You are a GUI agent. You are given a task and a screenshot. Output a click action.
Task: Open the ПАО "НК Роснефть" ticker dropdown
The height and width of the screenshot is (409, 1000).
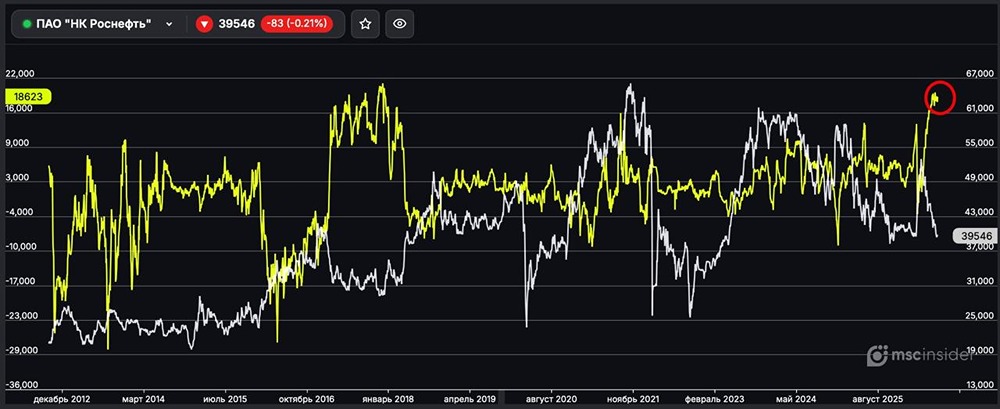click(x=168, y=24)
